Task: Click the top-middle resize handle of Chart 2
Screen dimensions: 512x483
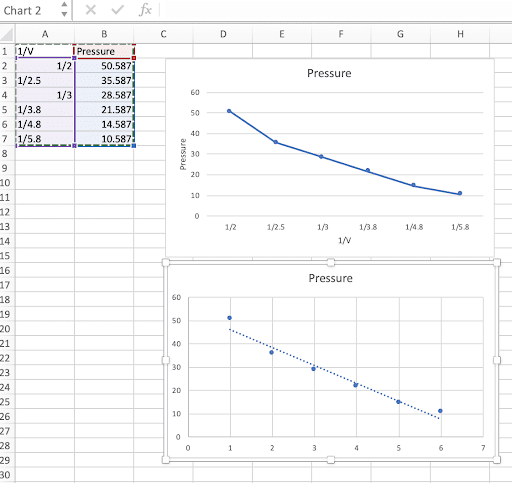Action: (x=331, y=263)
